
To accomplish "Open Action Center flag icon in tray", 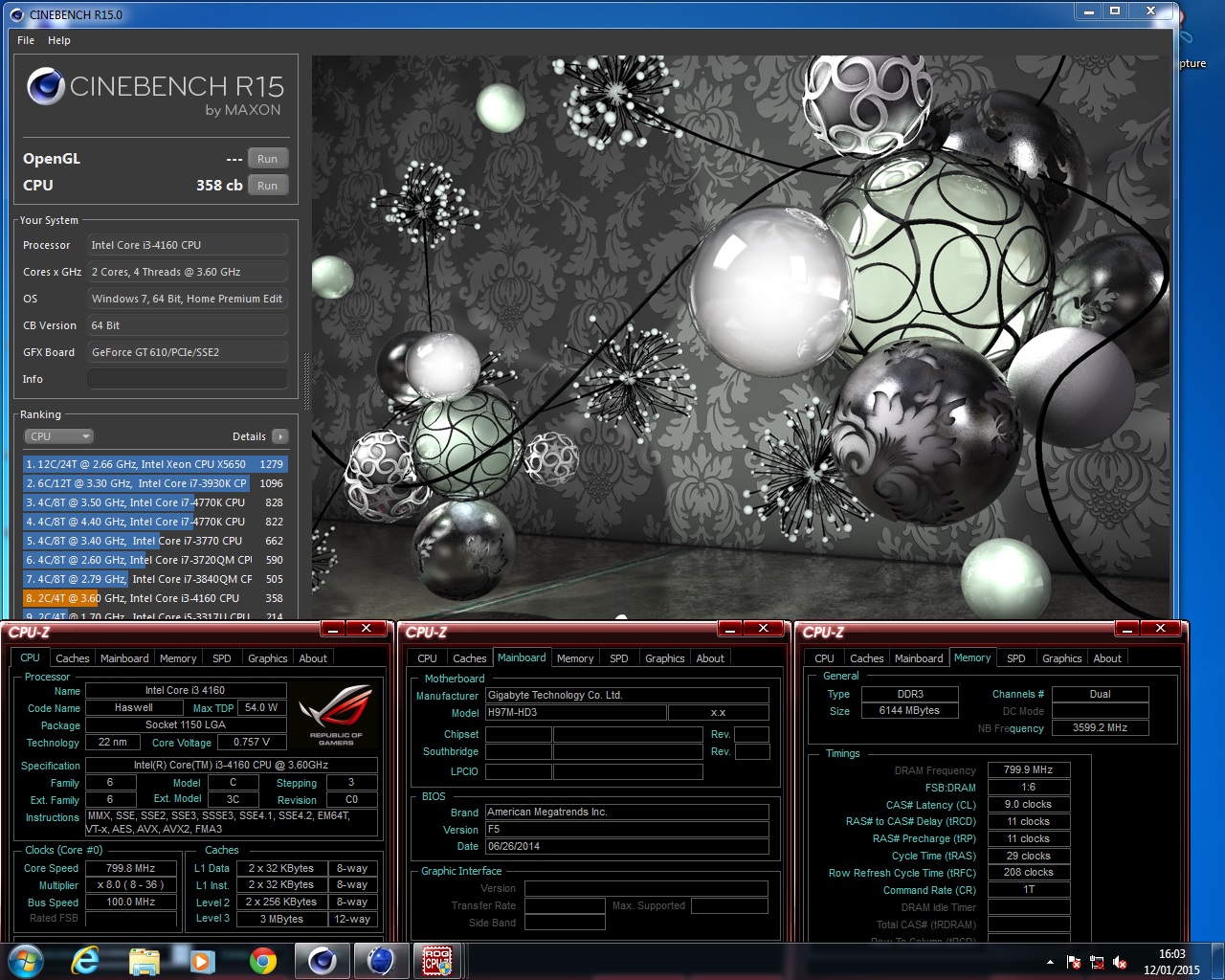I will 1074,962.
